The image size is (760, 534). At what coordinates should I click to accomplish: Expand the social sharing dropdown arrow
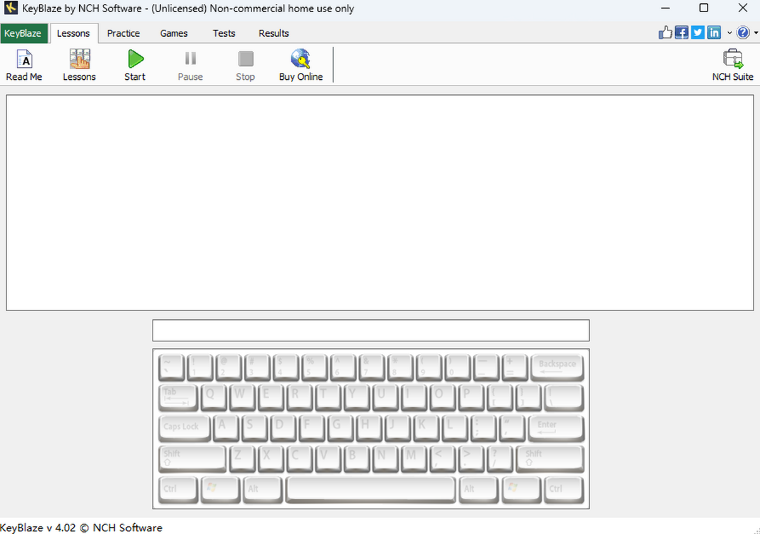[729, 33]
